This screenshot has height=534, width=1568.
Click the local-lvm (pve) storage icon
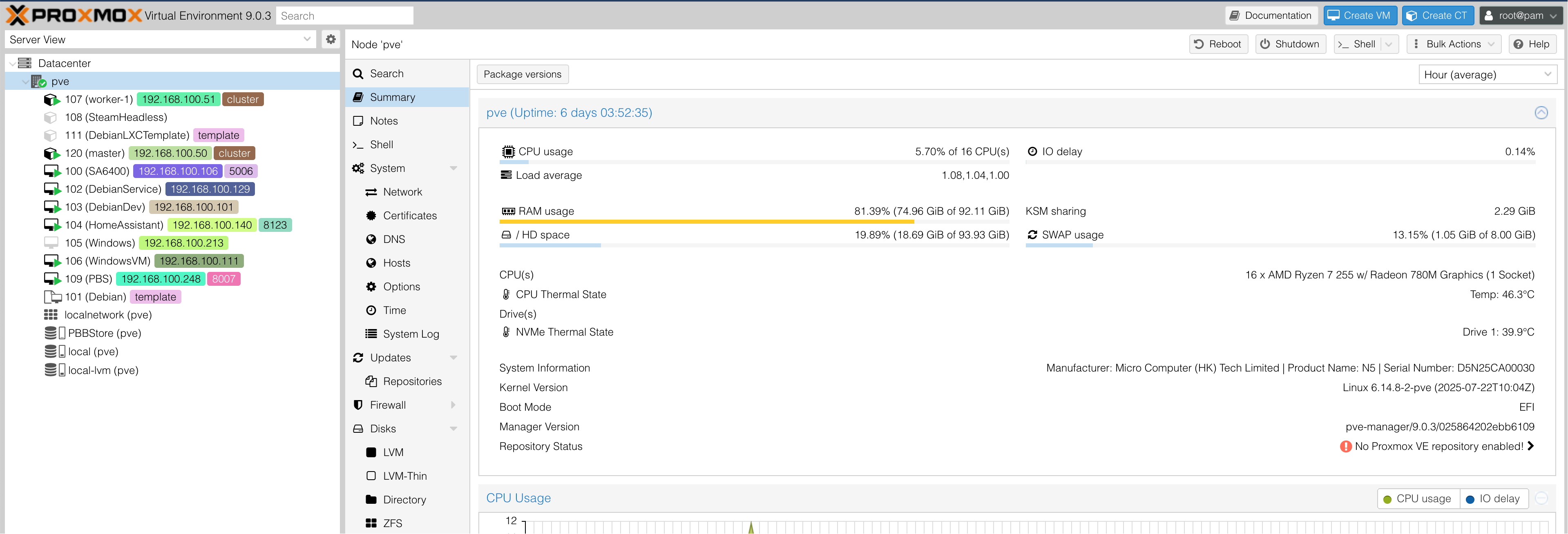coord(55,370)
